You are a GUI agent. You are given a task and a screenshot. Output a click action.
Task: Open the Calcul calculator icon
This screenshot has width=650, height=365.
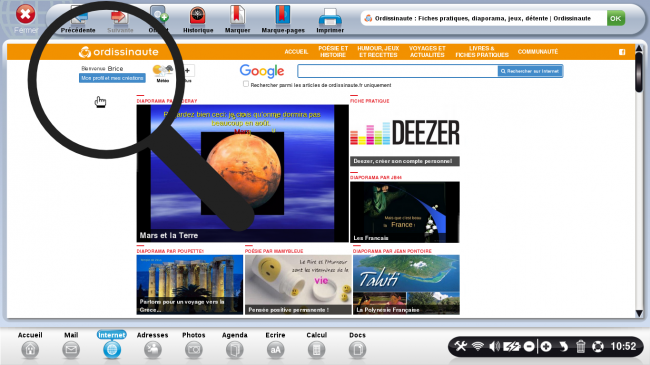click(x=316, y=350)
